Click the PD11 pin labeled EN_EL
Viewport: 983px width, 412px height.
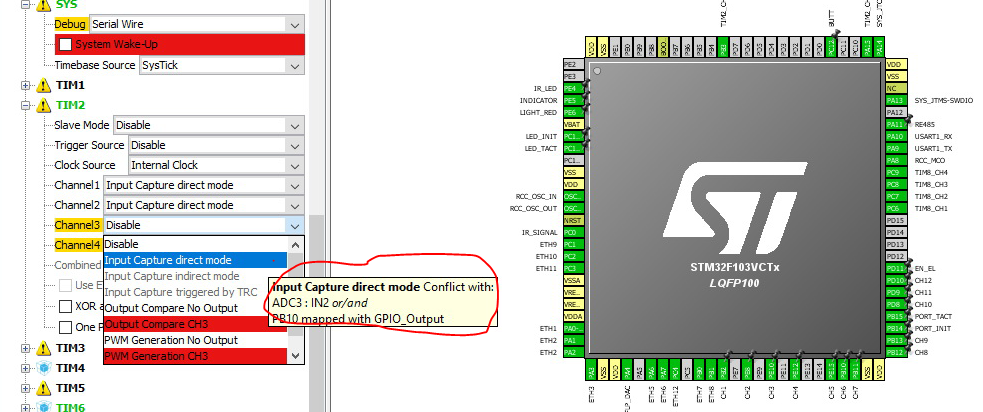pyautogui.click(x=895, y=268)
